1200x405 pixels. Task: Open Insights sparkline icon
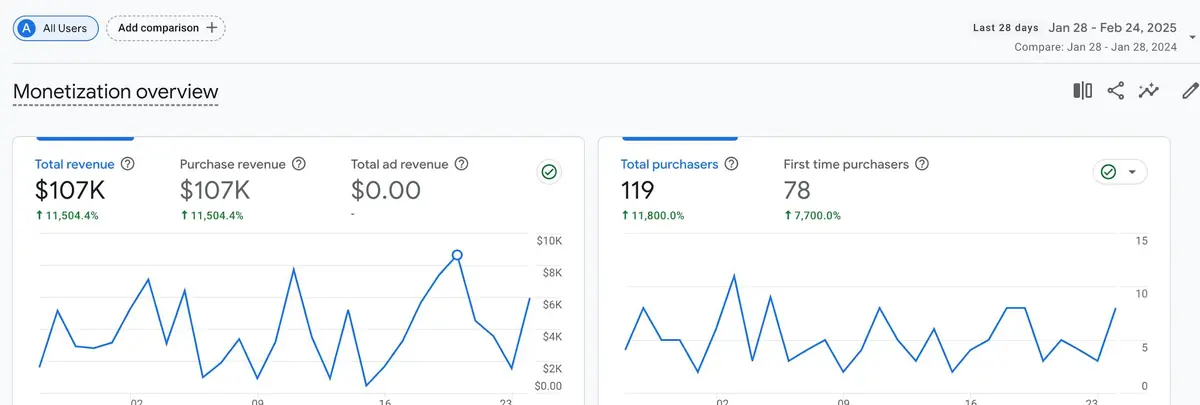coord(1149,91)
